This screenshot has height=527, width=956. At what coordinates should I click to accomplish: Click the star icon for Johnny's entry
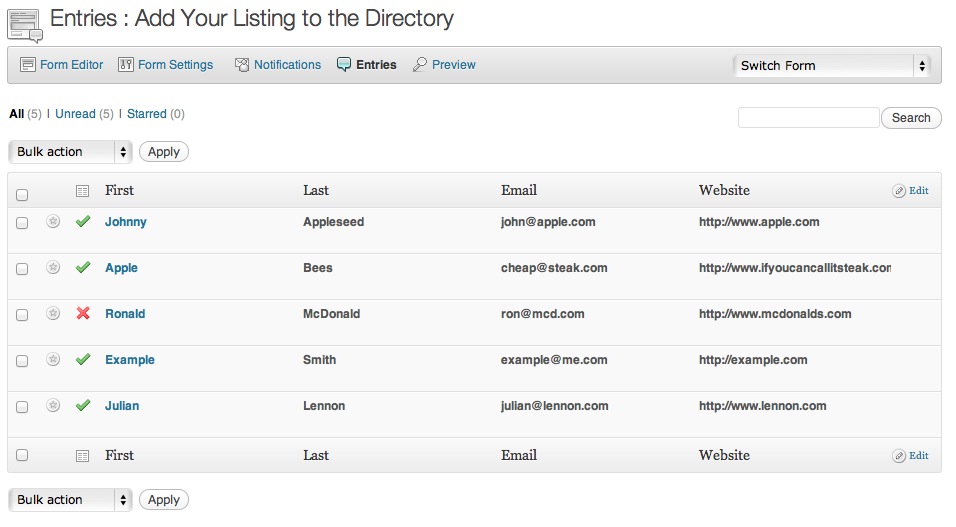click(x=53, y=222)
